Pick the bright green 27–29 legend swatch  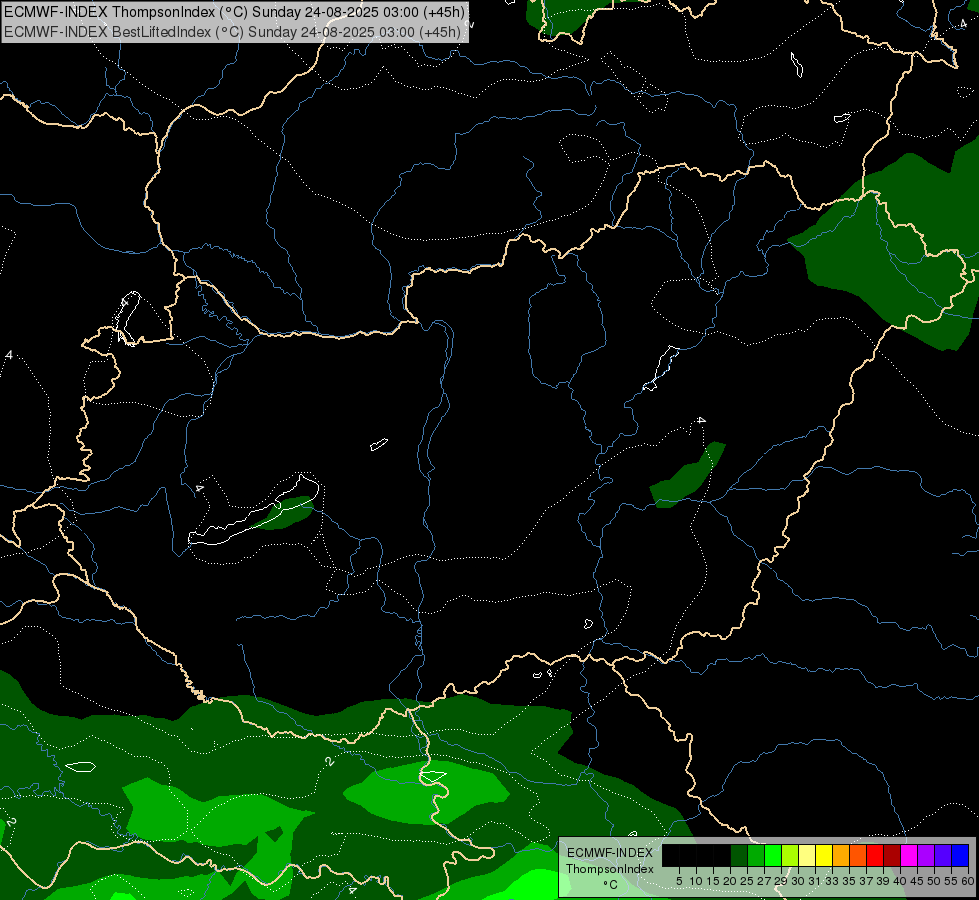(x=773, y=855)
